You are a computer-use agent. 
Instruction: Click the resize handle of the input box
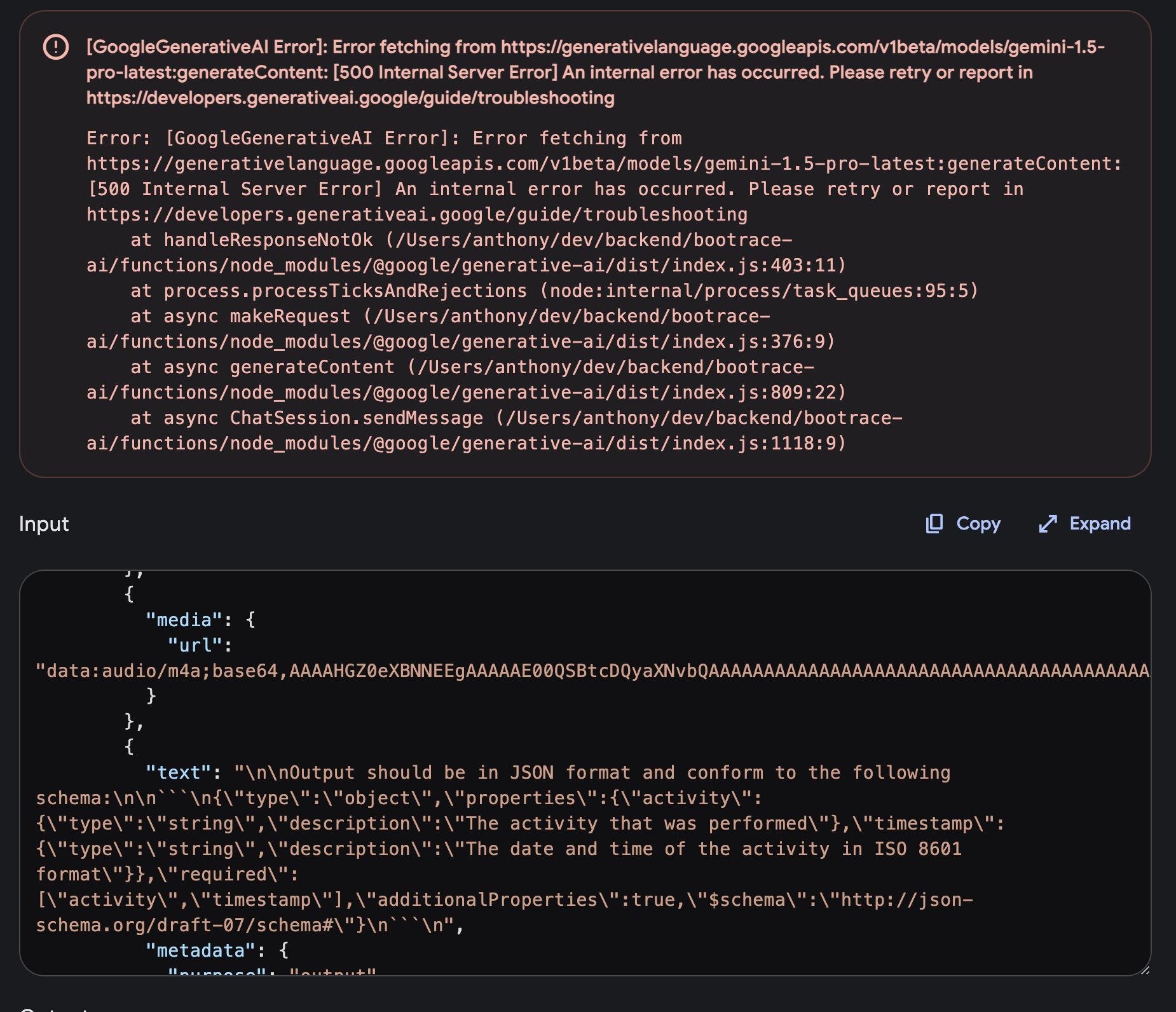pos(1144,971)
